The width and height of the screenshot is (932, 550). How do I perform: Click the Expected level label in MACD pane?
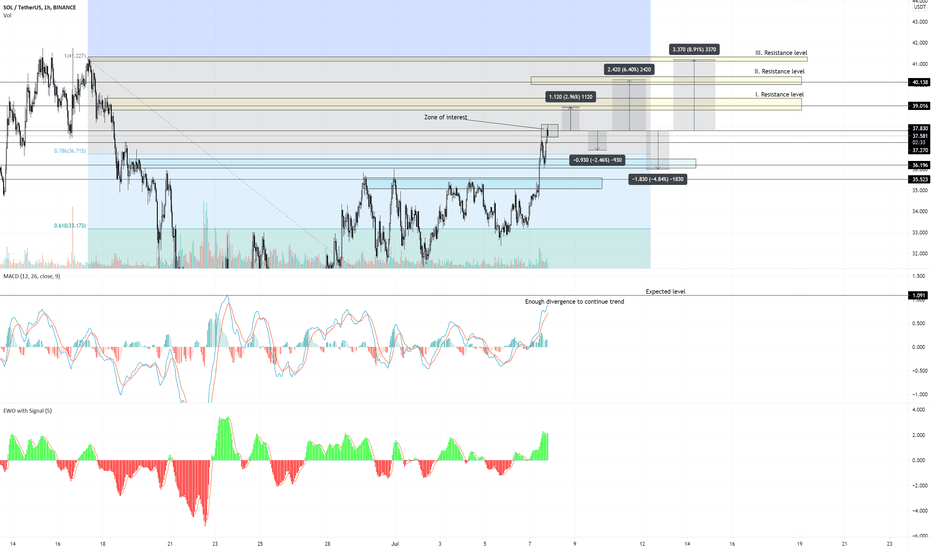point(665,292)
